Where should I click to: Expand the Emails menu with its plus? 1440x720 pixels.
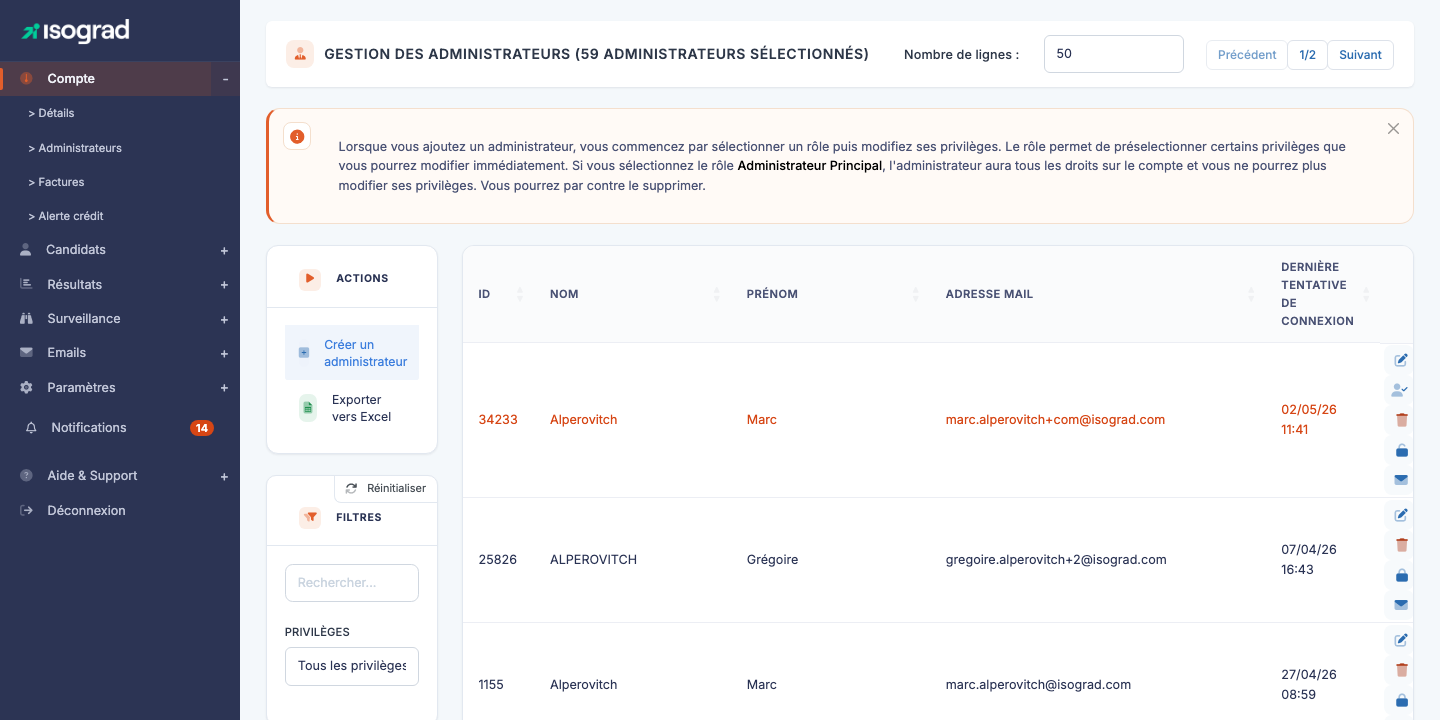point(224,354)
